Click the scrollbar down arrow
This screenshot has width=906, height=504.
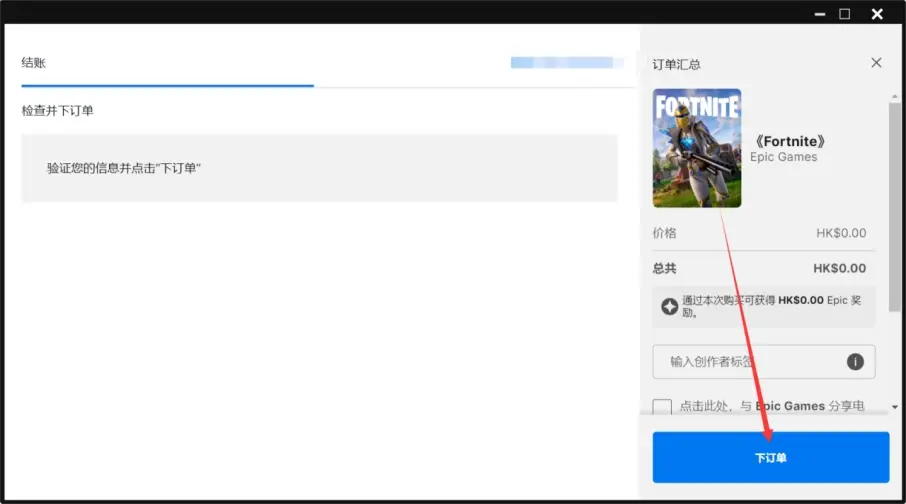pyautogui.click(x=894, y=407)
